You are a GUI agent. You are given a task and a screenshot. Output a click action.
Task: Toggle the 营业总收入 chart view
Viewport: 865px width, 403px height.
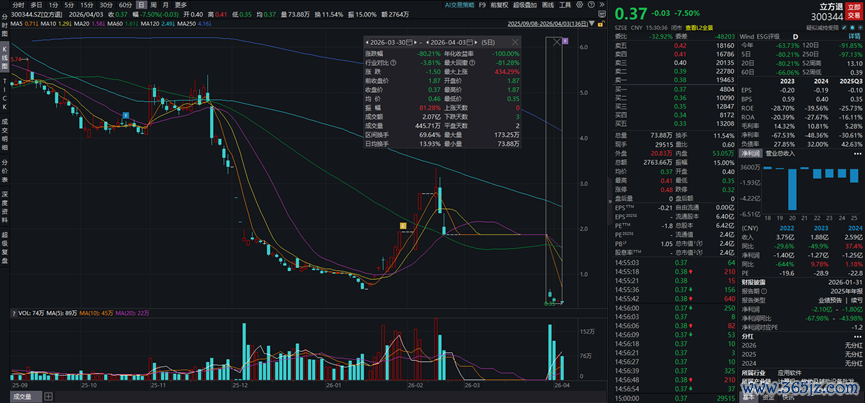(781, 153)
